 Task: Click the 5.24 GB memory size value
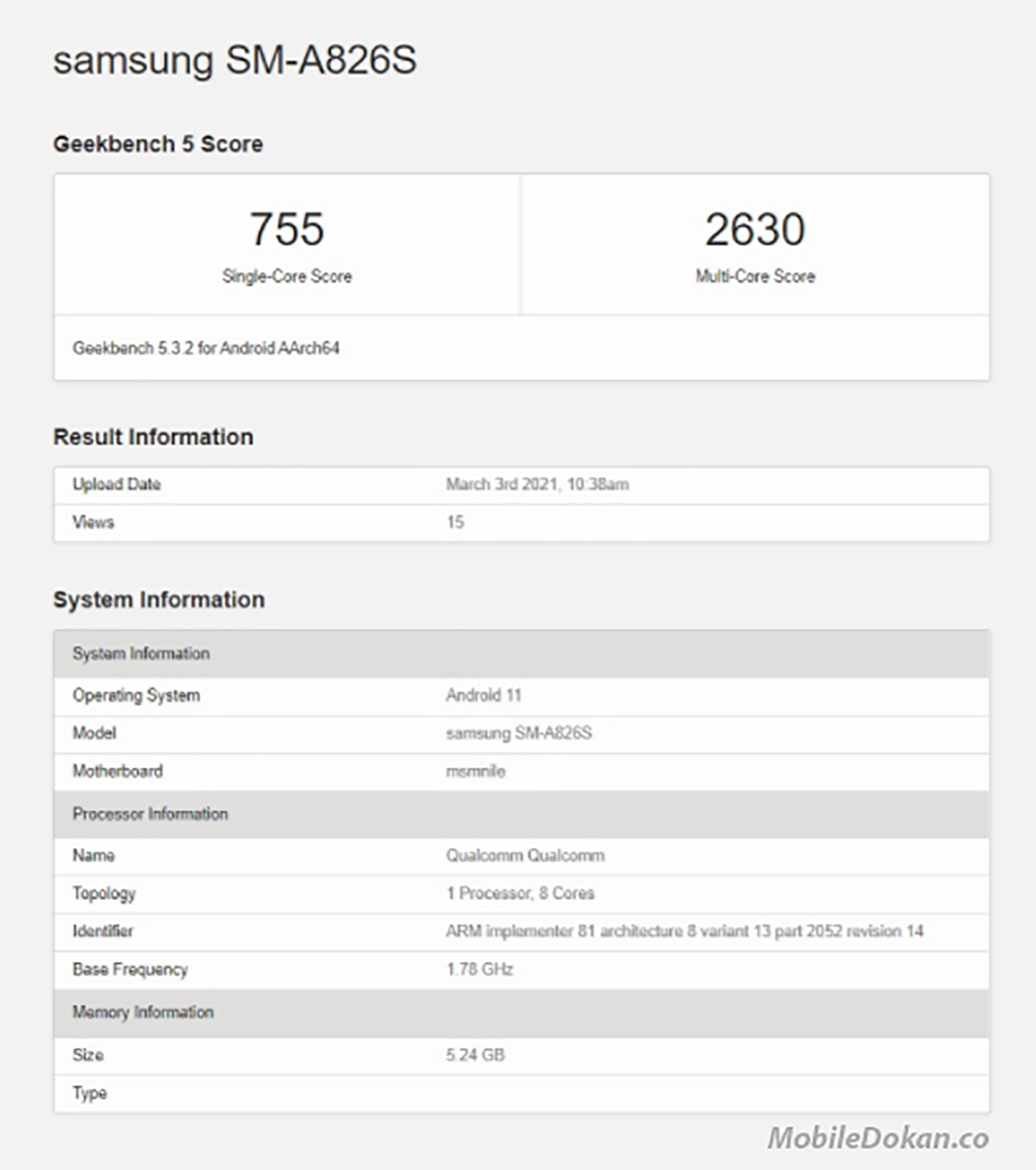click(x=475, y=1055)
